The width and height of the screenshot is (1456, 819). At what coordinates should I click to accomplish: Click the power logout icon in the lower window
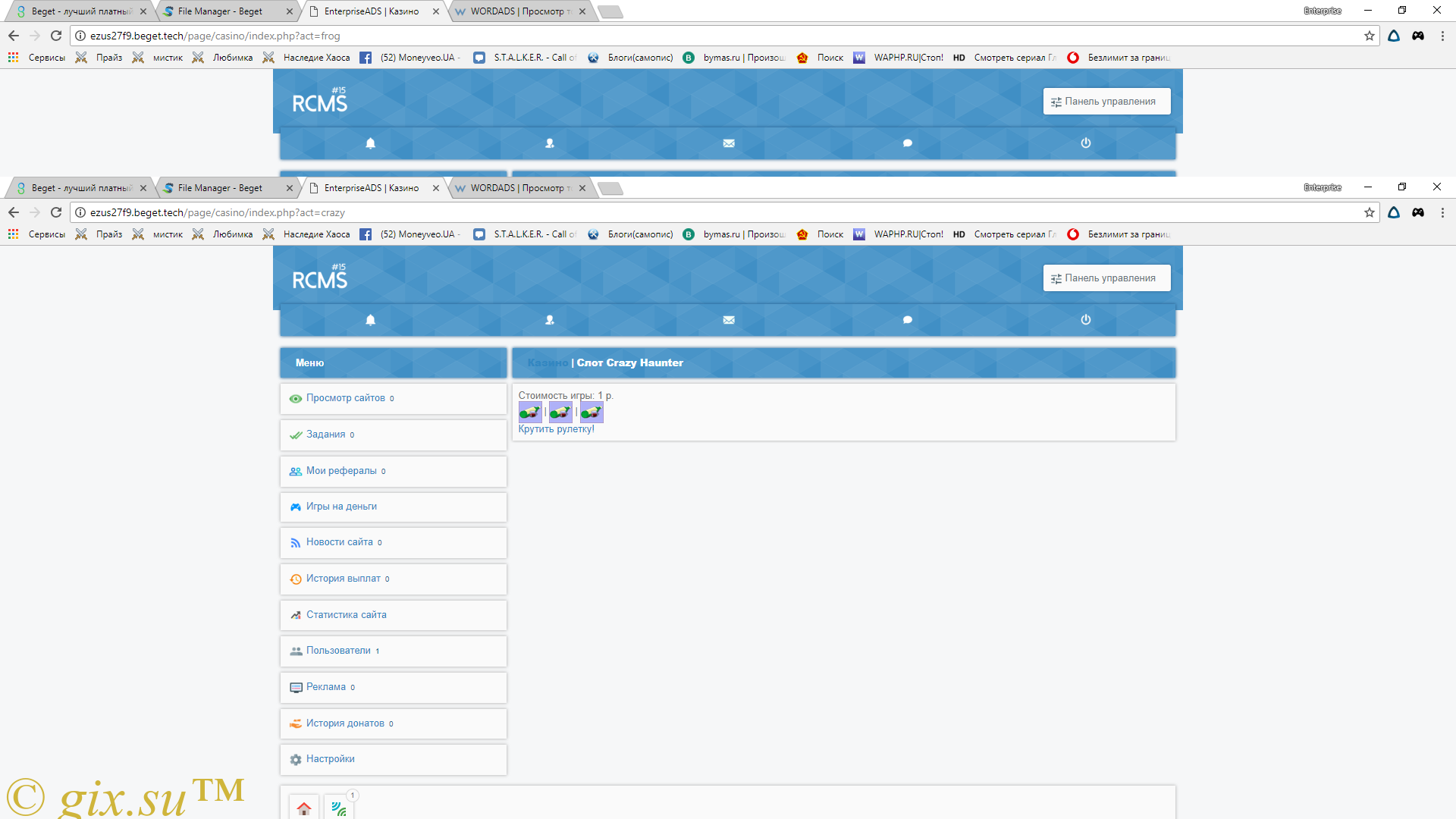pos(1086,320)
